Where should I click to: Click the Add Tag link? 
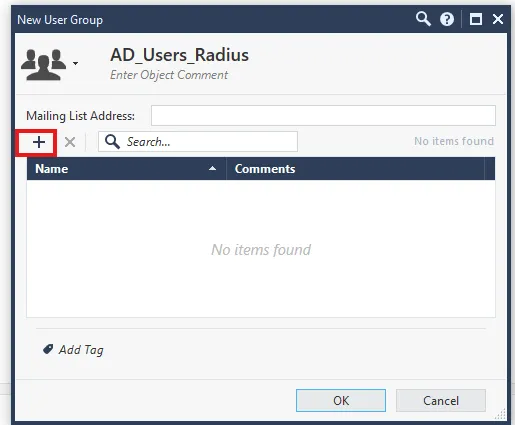81,350
